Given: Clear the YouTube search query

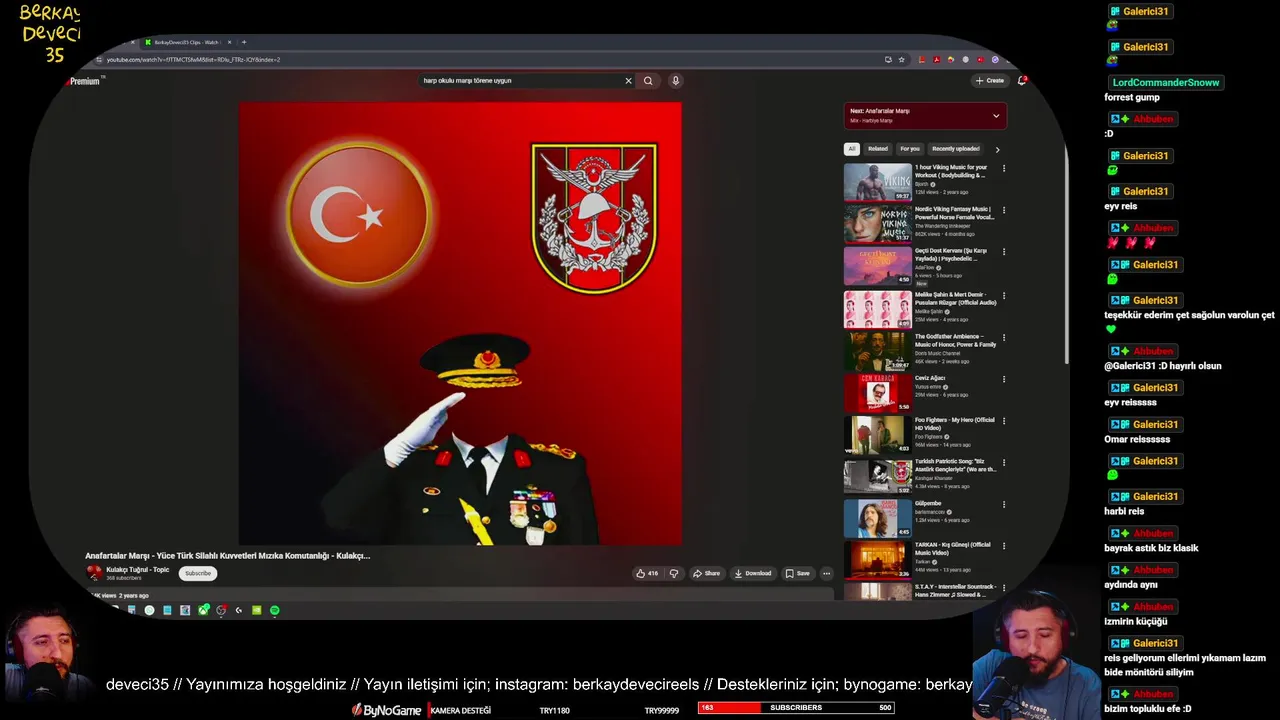Looking at the screenshot, I should [628, 81].
